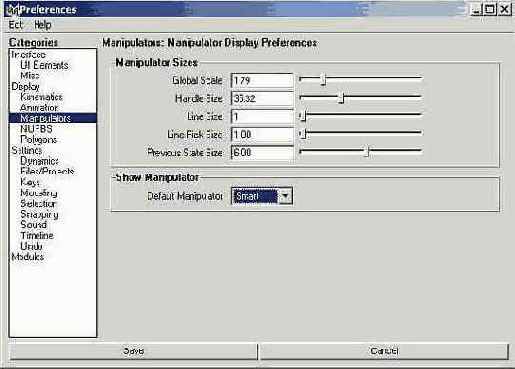The height and width of the screenshot is (369, 515).
Task: Click the Save button
Action: [x=133, y=351]
